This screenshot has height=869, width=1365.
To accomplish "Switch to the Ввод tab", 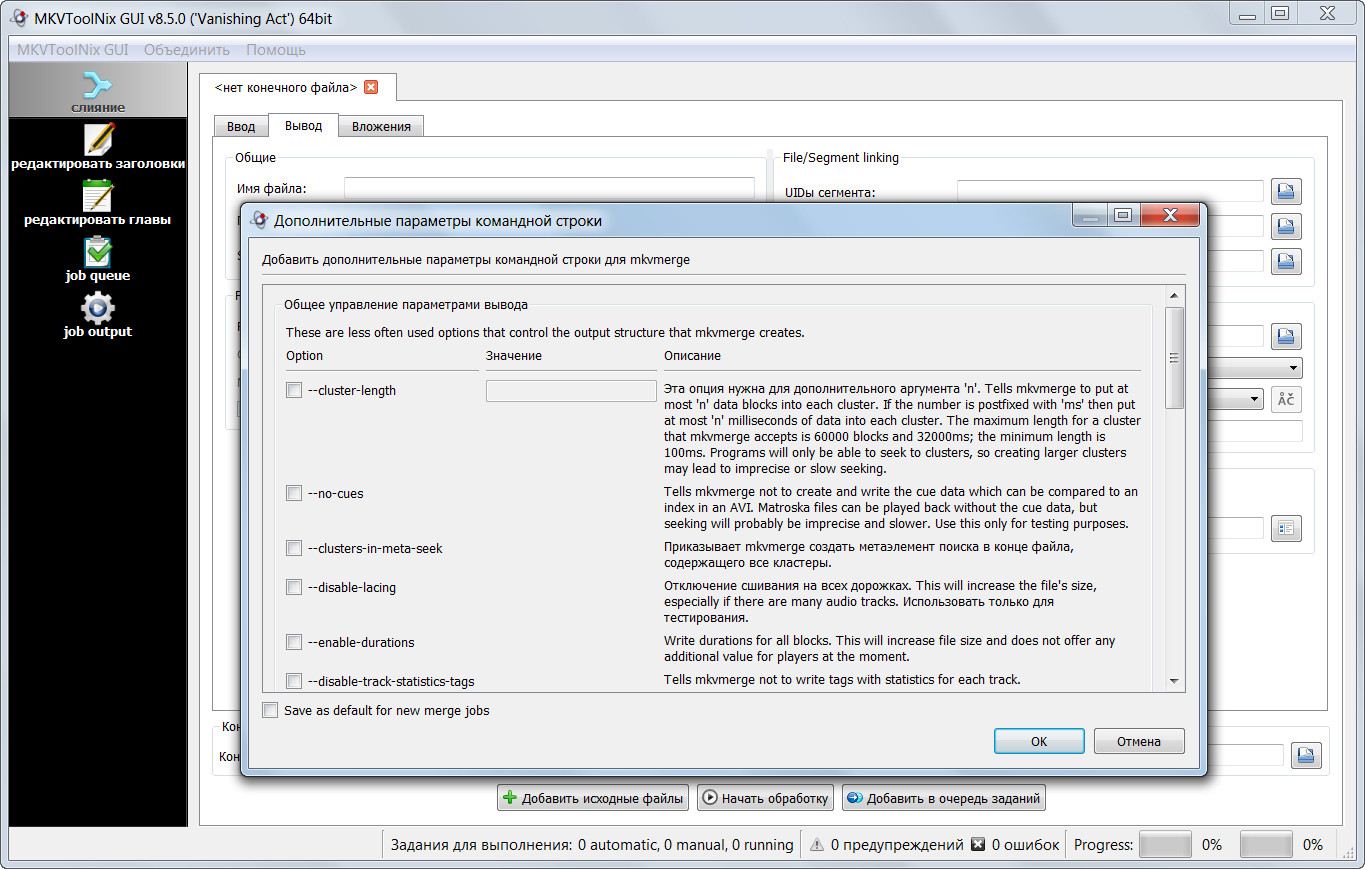I will tap(241, 127).
